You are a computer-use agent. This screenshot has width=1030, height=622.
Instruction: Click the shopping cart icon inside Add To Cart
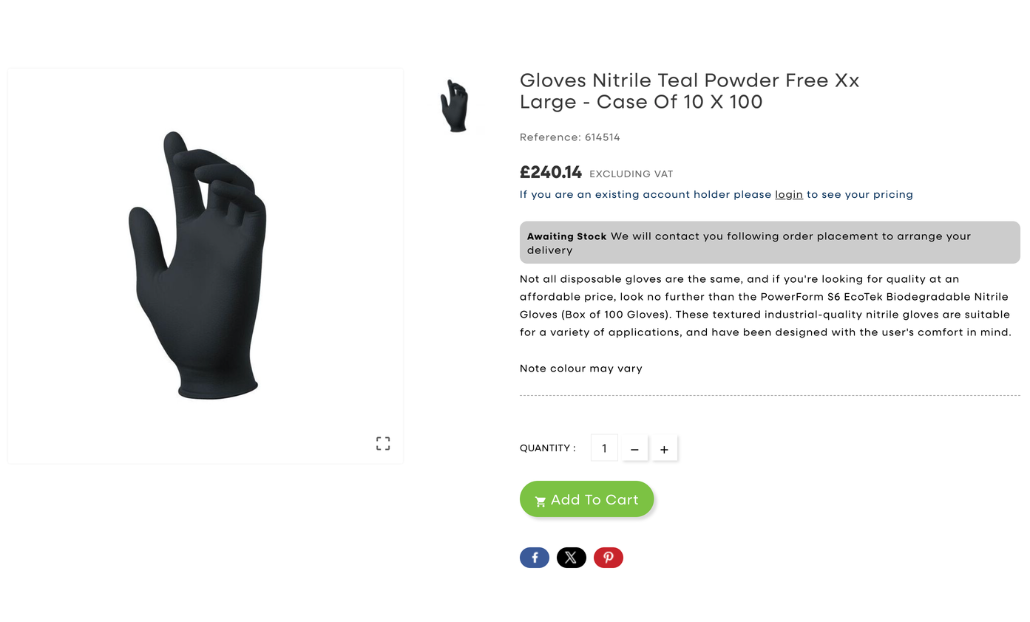point(541,499)
